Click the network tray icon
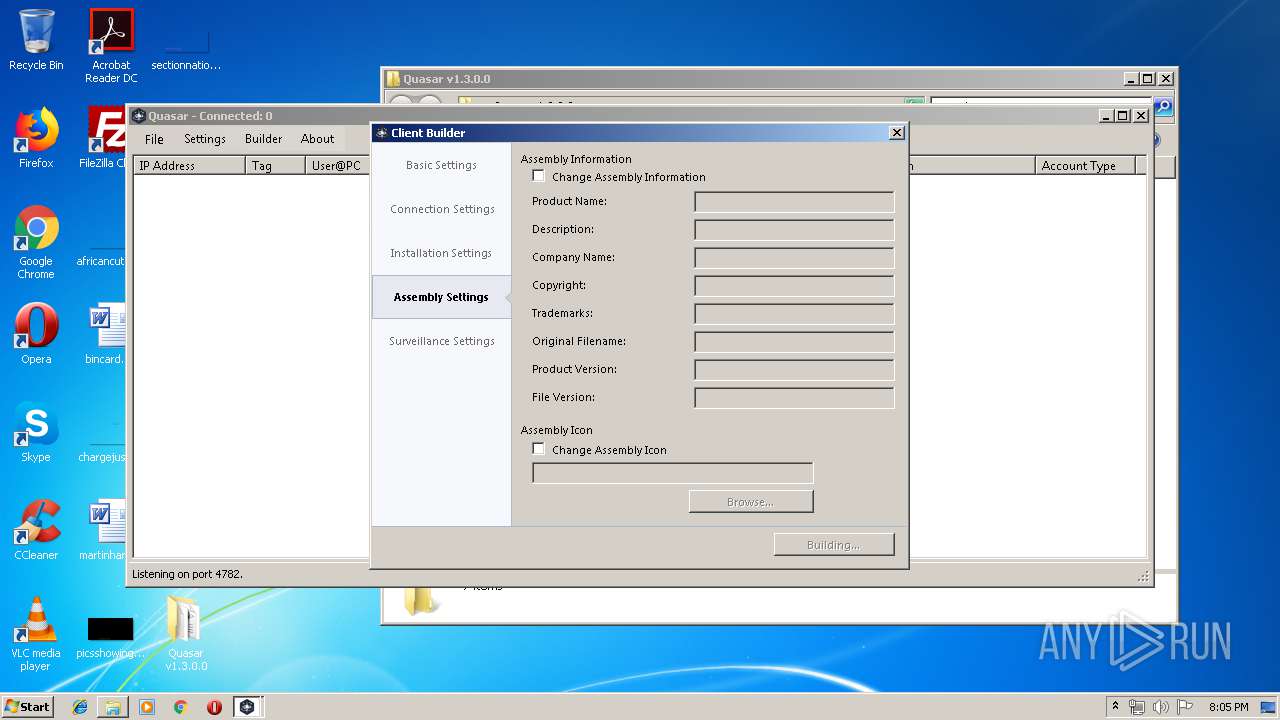Screen dimensions: 1280x720 pos(1137,707)
